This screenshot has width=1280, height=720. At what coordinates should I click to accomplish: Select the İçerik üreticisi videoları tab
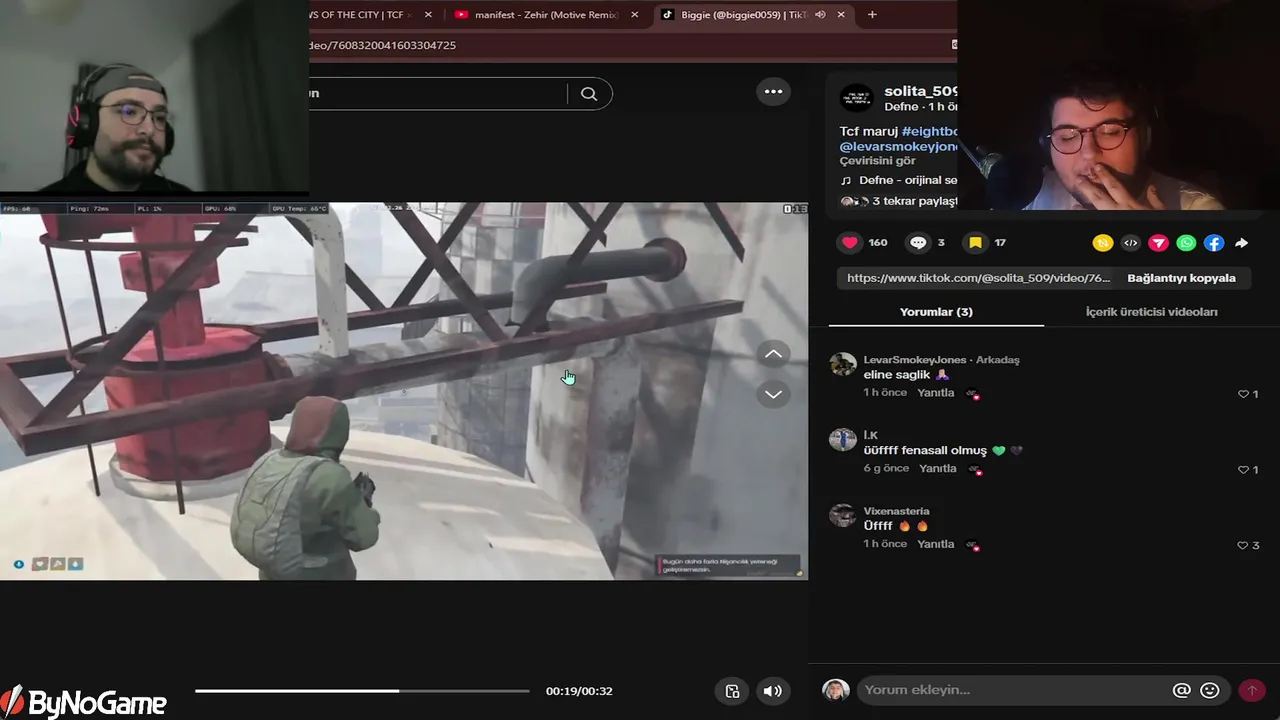(1151, 312)
